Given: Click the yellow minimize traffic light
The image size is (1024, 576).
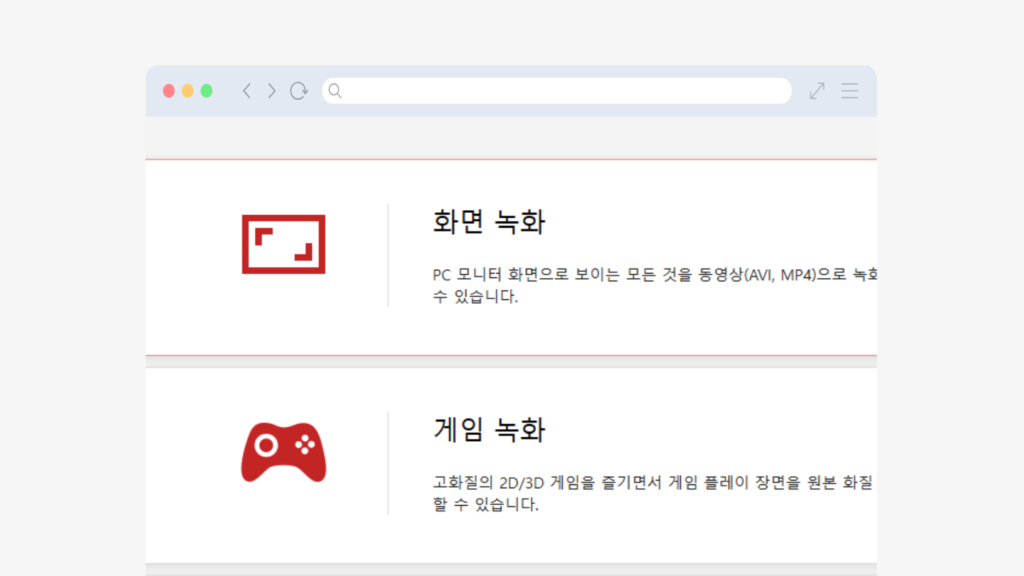Looking at the screenshot, I should click(x=187, y=90).
